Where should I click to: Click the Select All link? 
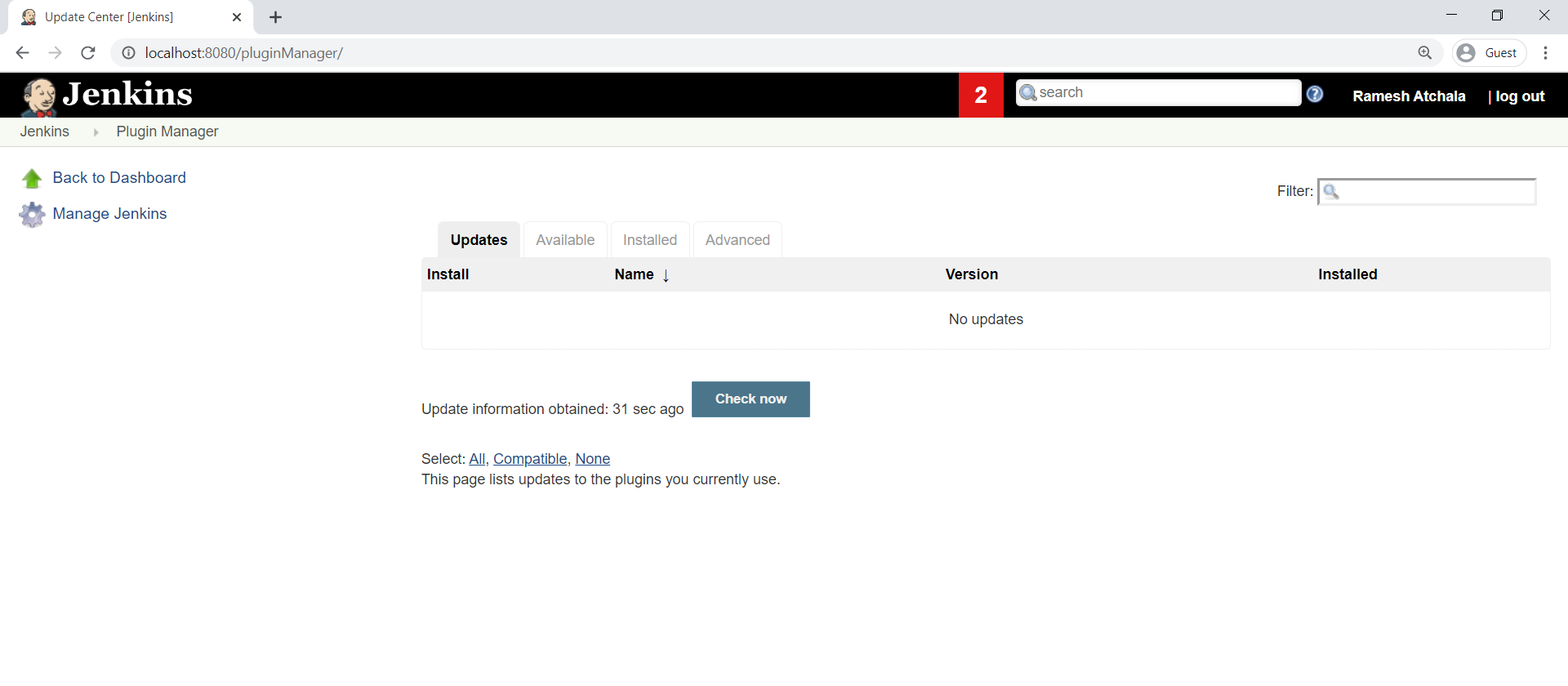tap(477, 459)
